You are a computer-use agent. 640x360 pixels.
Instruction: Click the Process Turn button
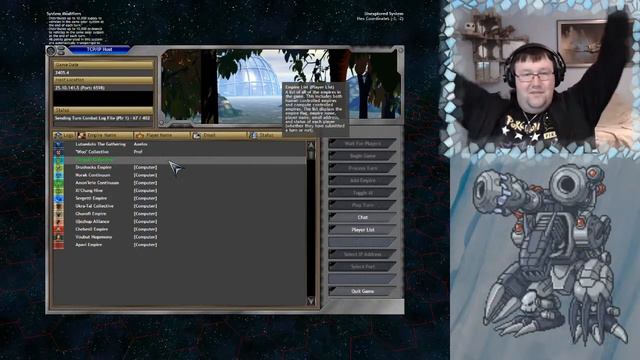[362, 168]
